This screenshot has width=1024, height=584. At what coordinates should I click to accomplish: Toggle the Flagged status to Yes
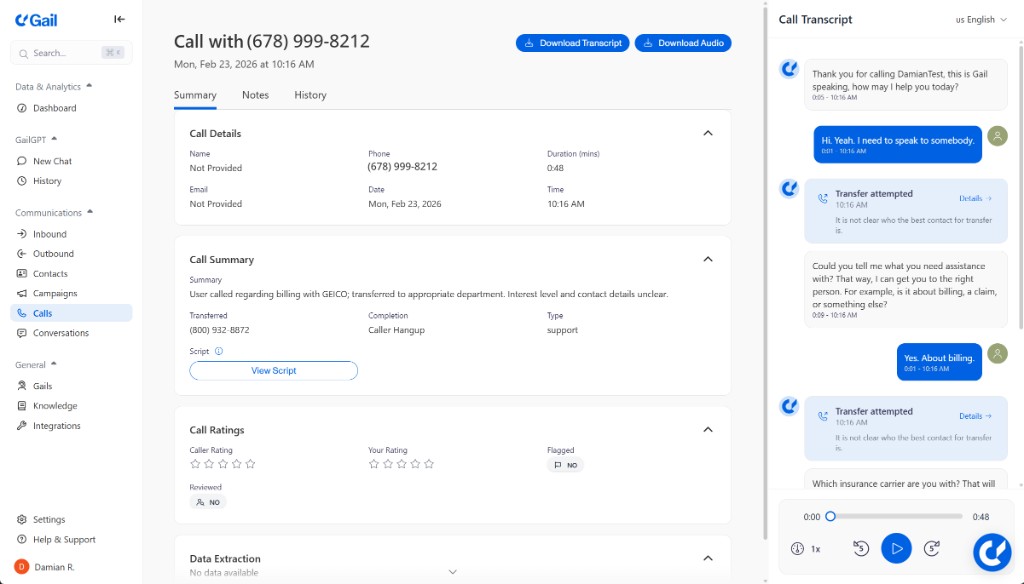pyautogui.click(x=564, y=464)
